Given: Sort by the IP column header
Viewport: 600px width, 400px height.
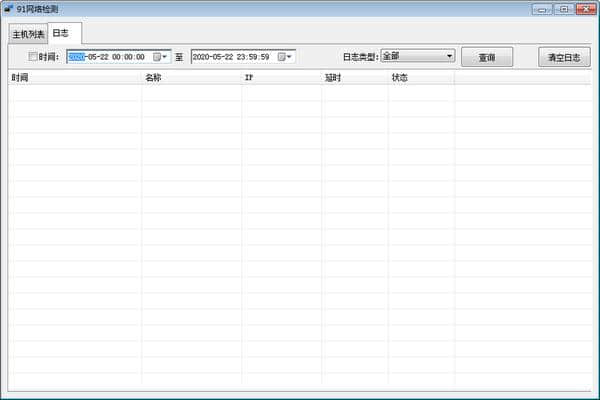Looking at the screenshot, I should (281, 78).
